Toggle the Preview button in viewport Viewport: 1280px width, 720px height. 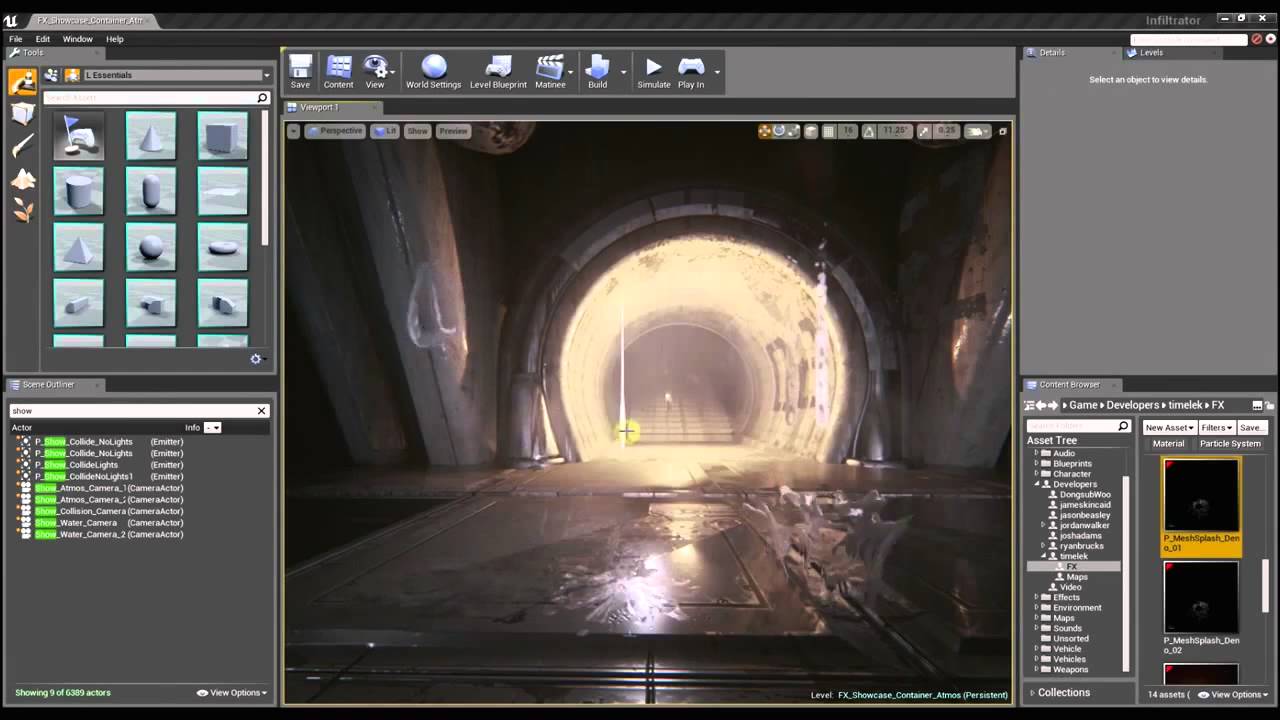click(453, 131)
